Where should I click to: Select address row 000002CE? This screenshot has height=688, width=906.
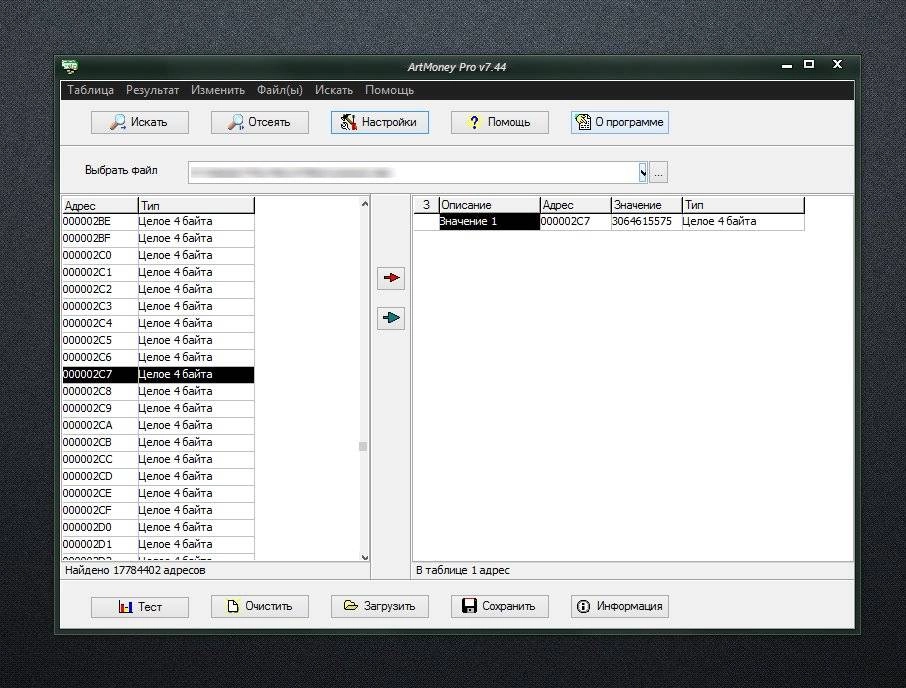158,493
